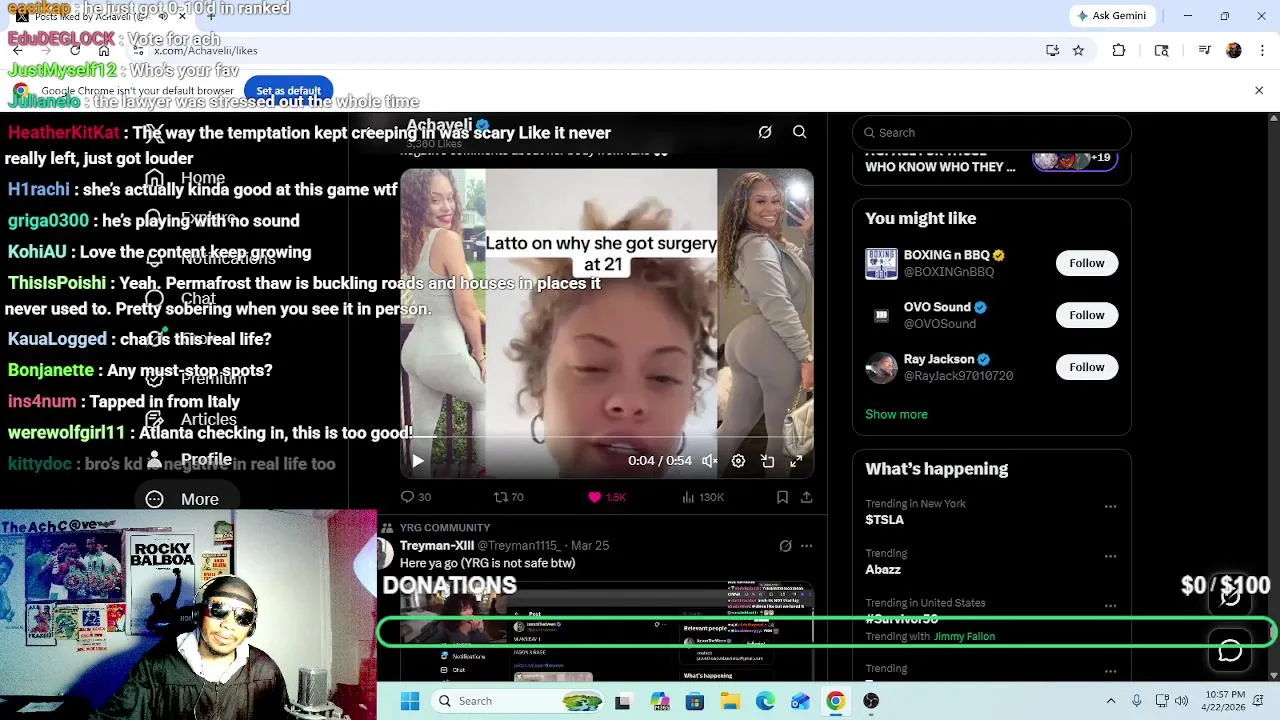Open the volume tray icon

[1181, 701]
